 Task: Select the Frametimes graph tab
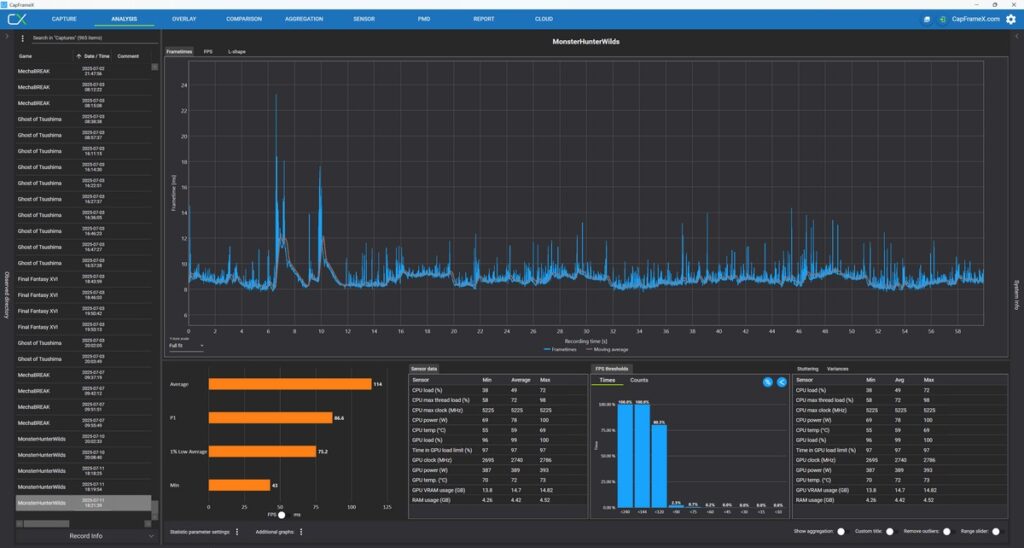tap(179, 52)
